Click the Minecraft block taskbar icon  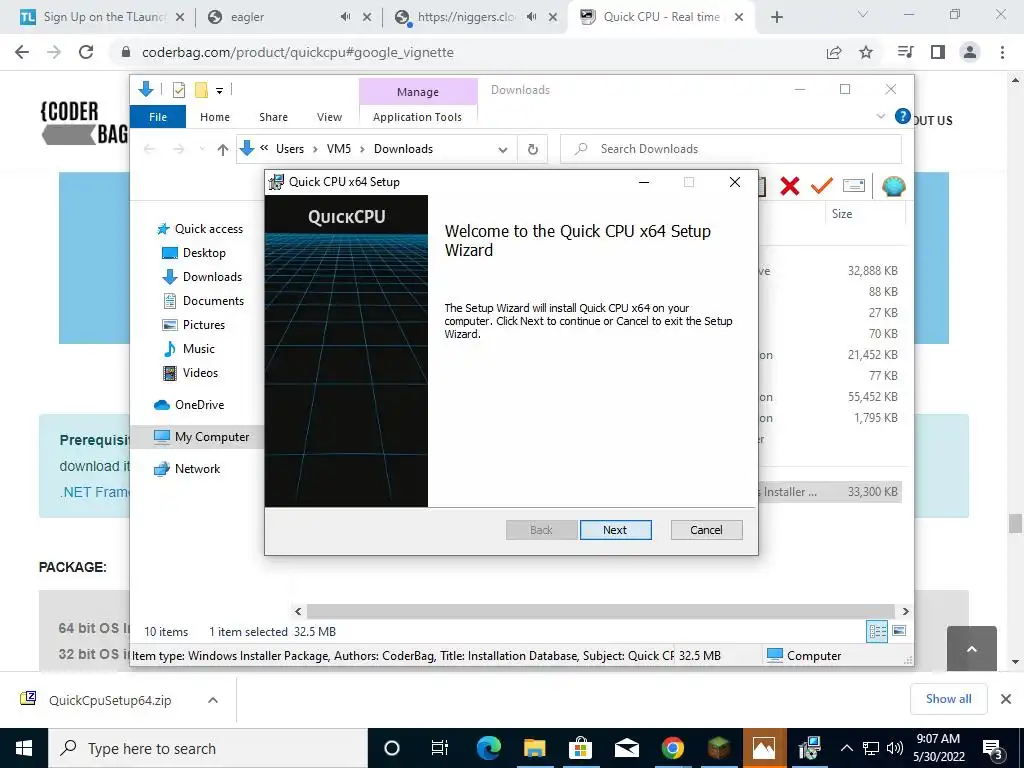[x=718, y=748]
